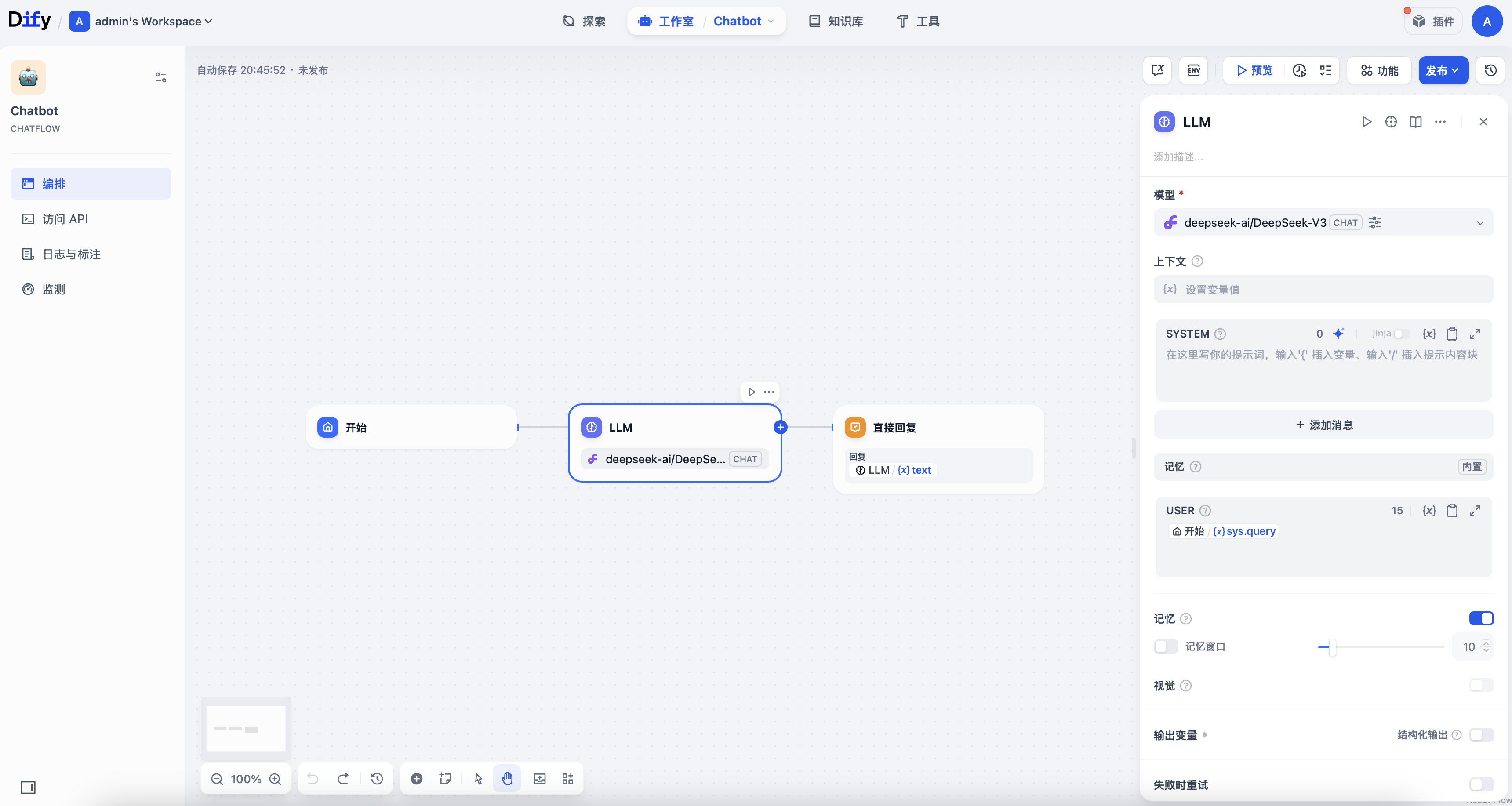Click the add note icon in bottom toolbar
Viewport: 1512px width, 806px height.
(x=445, y=778)
